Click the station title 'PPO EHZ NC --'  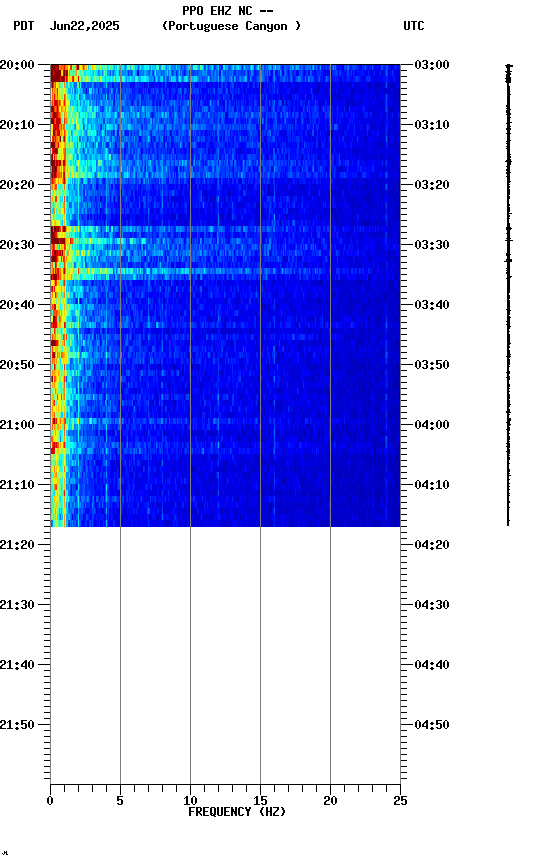click(x=228, y=11)
